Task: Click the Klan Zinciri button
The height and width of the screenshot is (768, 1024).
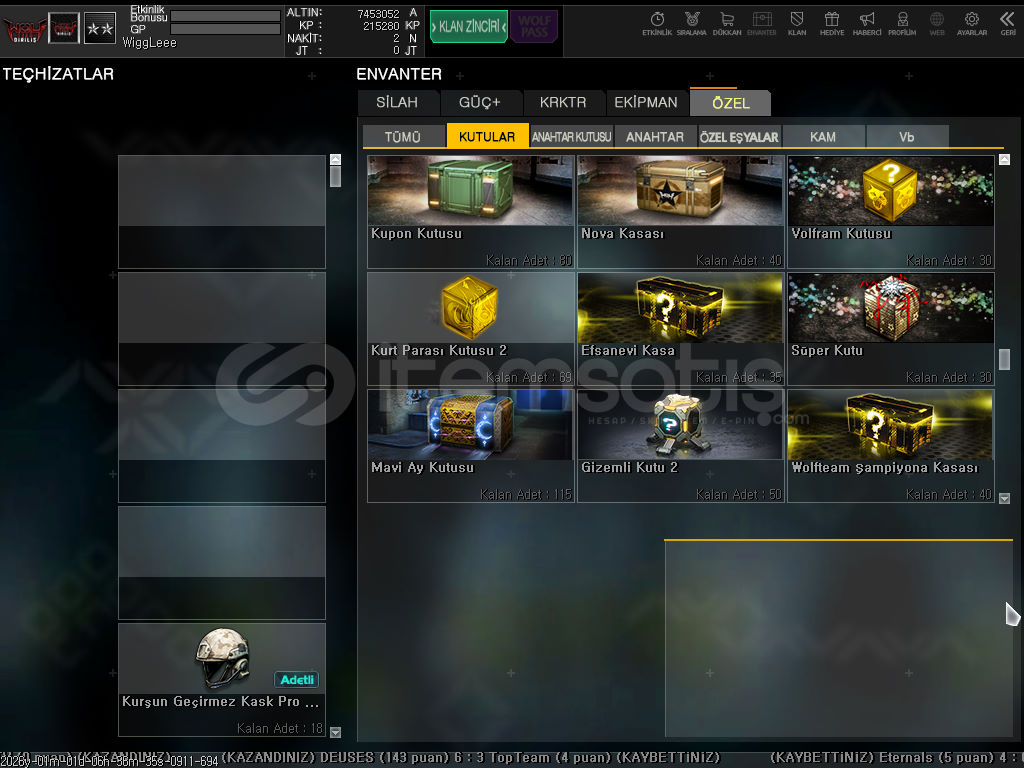Action: coord(468,27)
